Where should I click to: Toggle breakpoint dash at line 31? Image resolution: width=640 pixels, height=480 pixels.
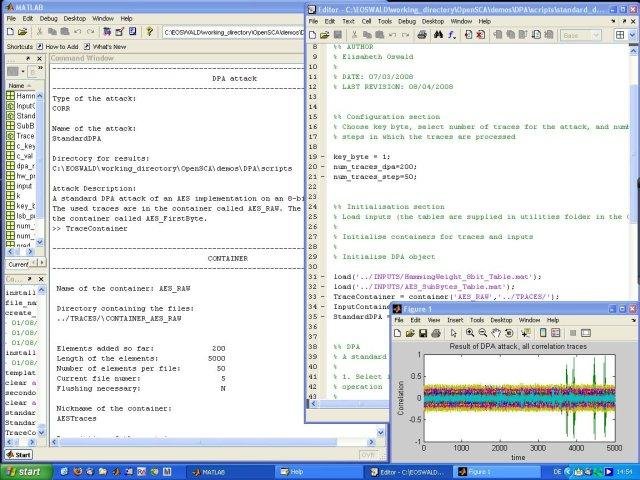pyautogui.click(x=323, y=277)
